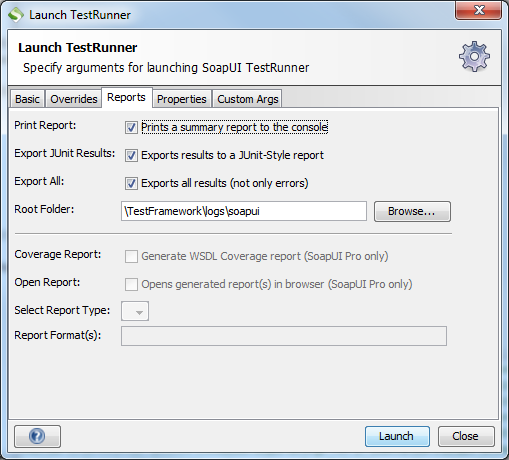The image size is (509, 460).
Task: Click the Launch button
Action: click(397, 436)
